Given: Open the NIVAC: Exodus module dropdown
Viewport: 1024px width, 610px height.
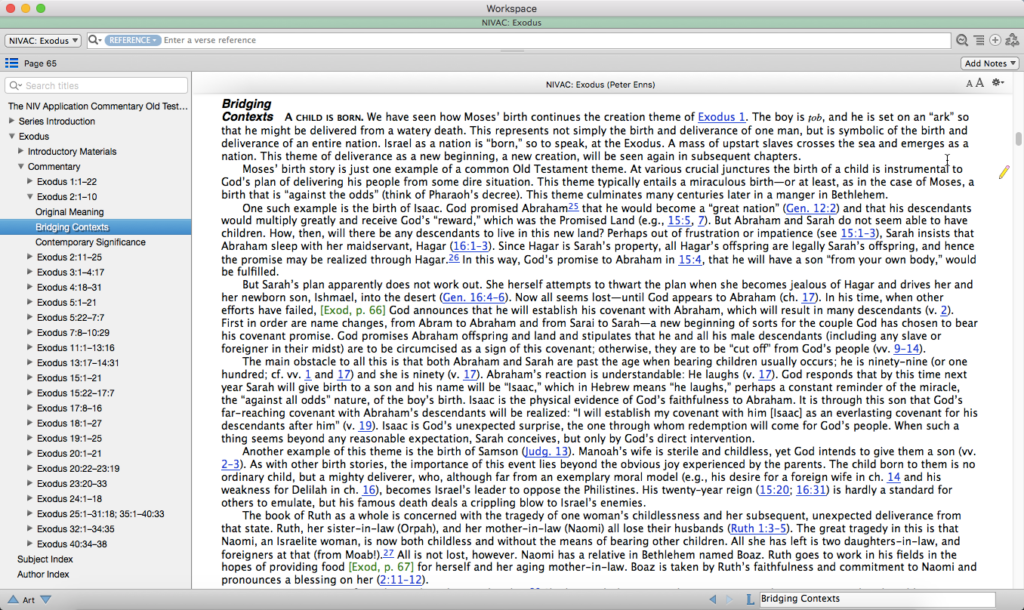Looking at the screenshot, I should pyautogui.click(x=42, y=40).
